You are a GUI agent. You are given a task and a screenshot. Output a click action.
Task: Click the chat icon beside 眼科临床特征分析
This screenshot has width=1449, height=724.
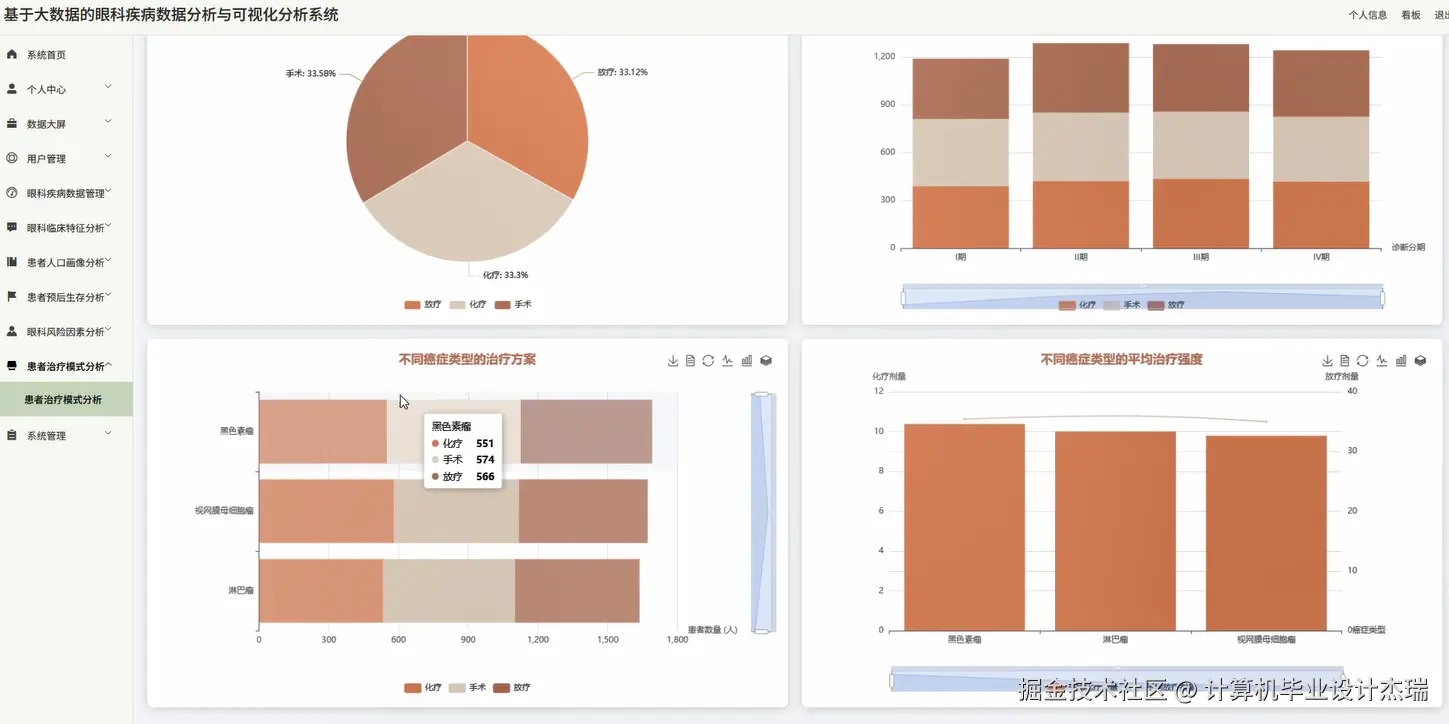12,227
